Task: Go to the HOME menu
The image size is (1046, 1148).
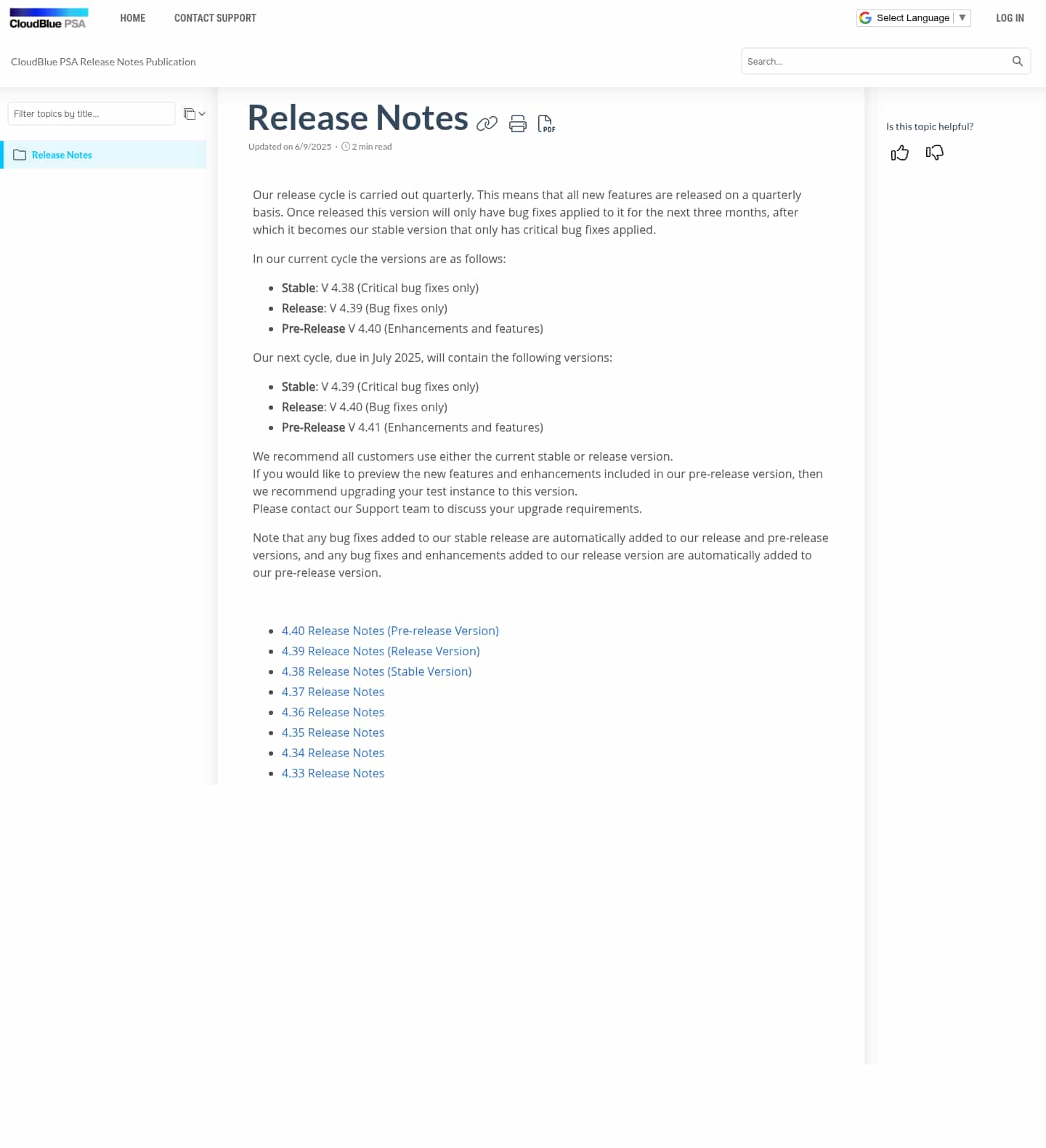Action: coord(133,18)
